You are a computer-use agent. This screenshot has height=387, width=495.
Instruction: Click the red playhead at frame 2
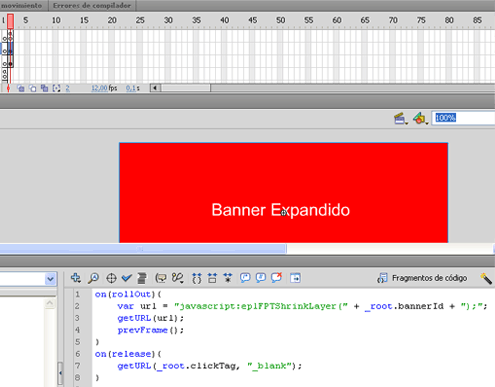[x=10, y=21]
